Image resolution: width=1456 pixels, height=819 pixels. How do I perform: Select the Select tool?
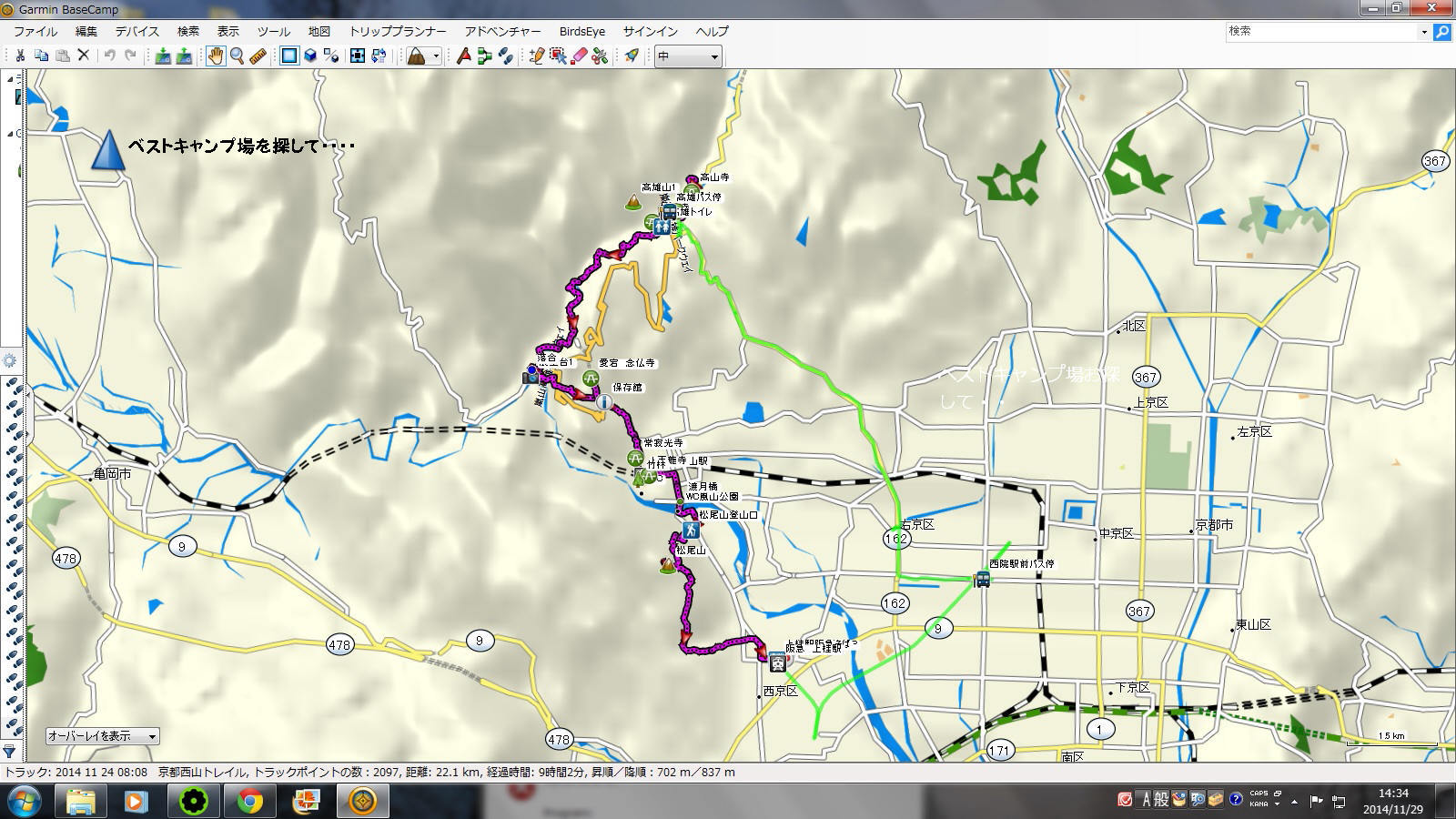point(558,56)
